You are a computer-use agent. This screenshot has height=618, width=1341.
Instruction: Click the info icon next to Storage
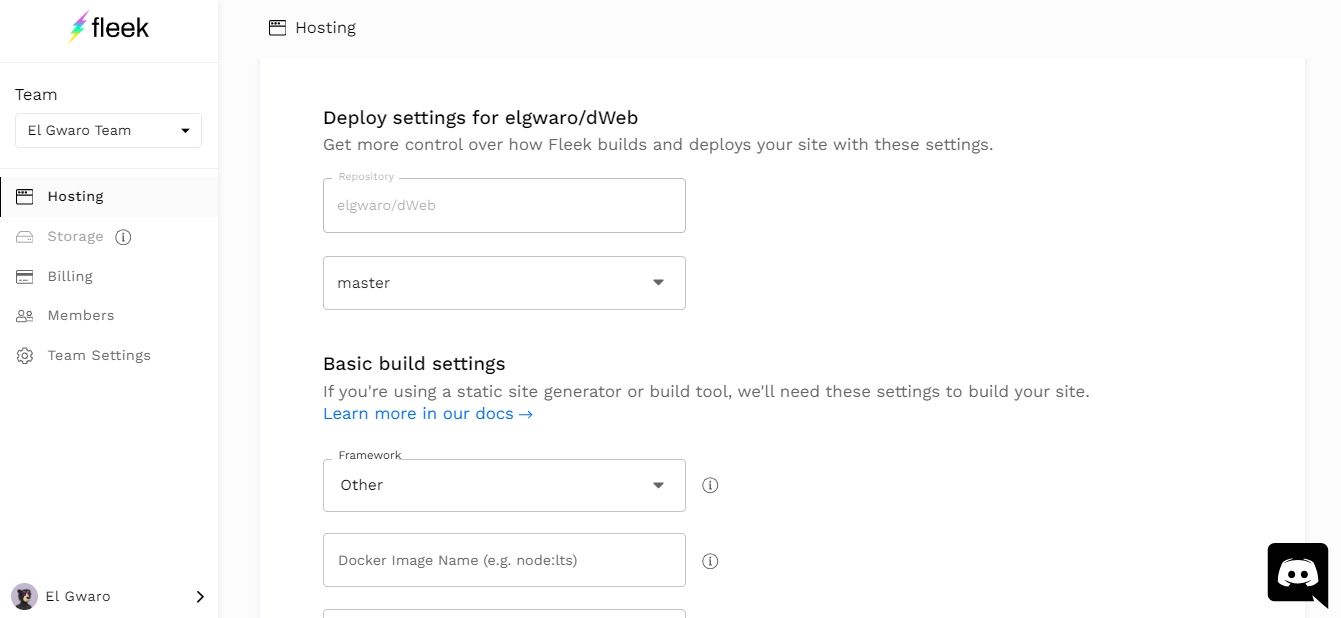[x=123, y=237]
